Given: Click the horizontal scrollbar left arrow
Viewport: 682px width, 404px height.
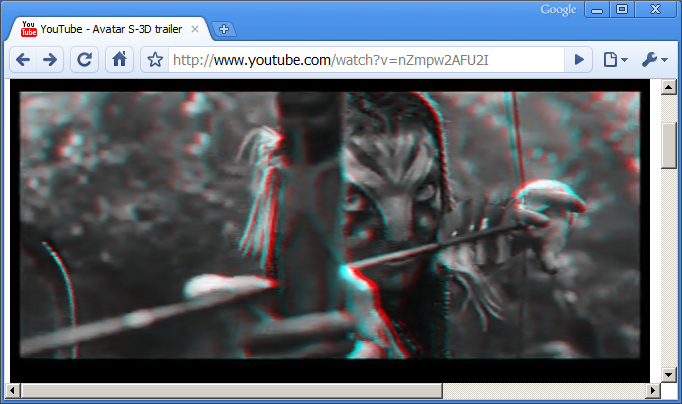Looking at the screenshot, I should coord(15,389).
